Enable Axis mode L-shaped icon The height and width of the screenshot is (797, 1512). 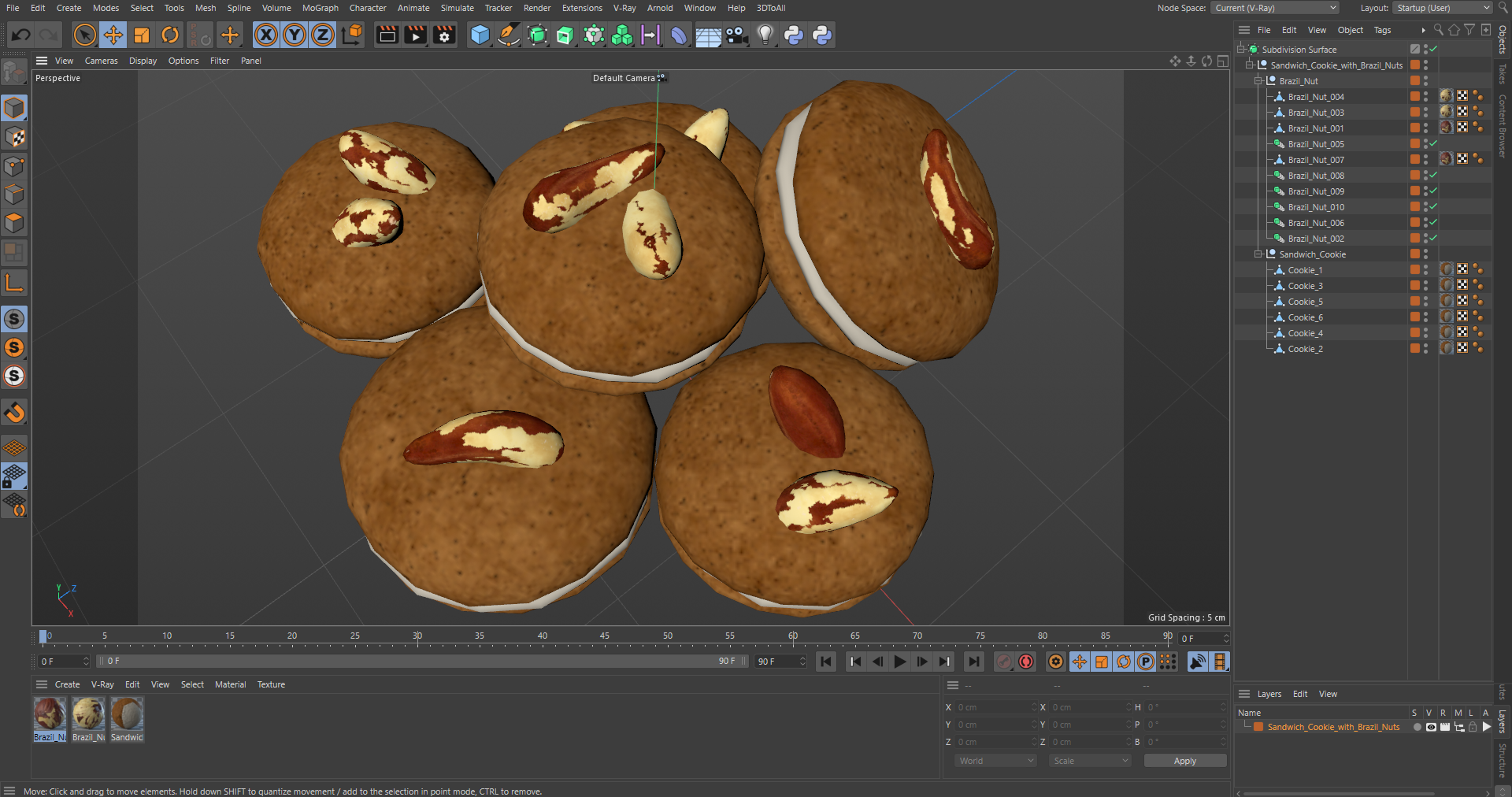(14, 283)
